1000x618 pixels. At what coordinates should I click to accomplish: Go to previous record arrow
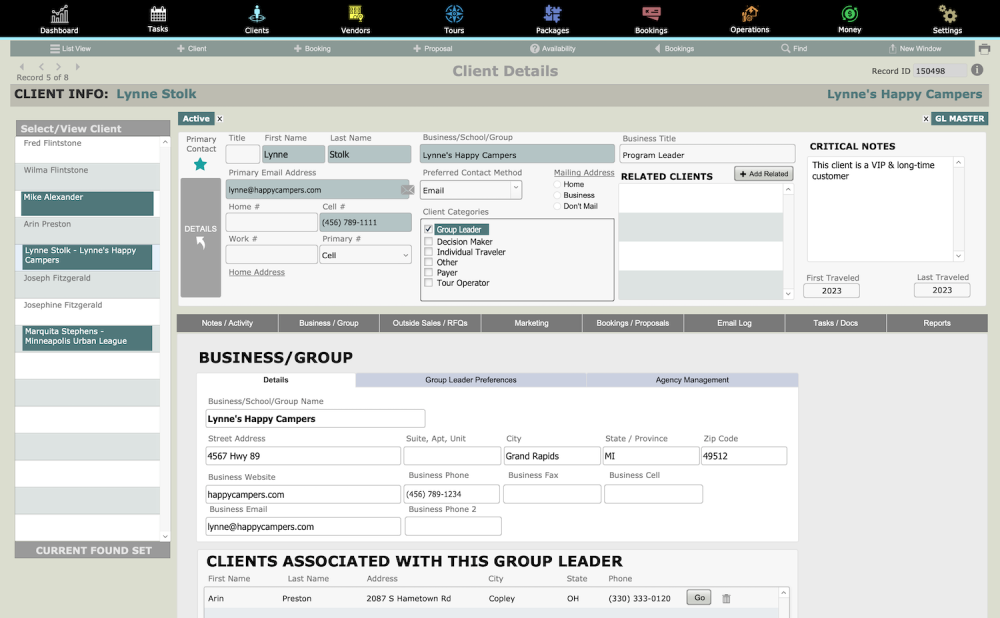click(x=41, y=66)
